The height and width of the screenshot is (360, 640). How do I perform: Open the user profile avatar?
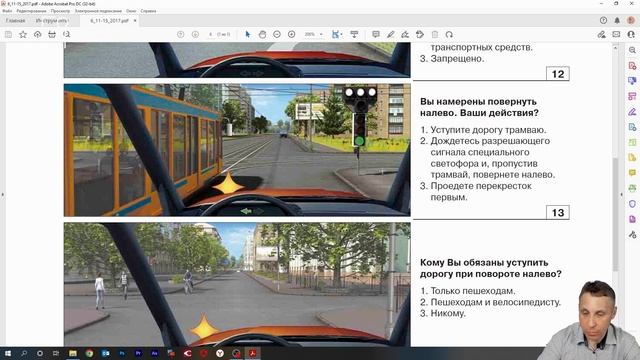pos(631,20)
